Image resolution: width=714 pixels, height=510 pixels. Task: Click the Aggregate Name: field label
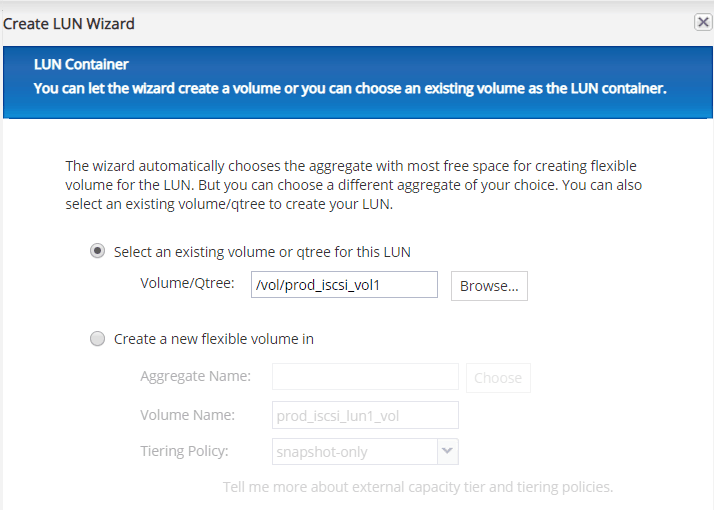195,376
